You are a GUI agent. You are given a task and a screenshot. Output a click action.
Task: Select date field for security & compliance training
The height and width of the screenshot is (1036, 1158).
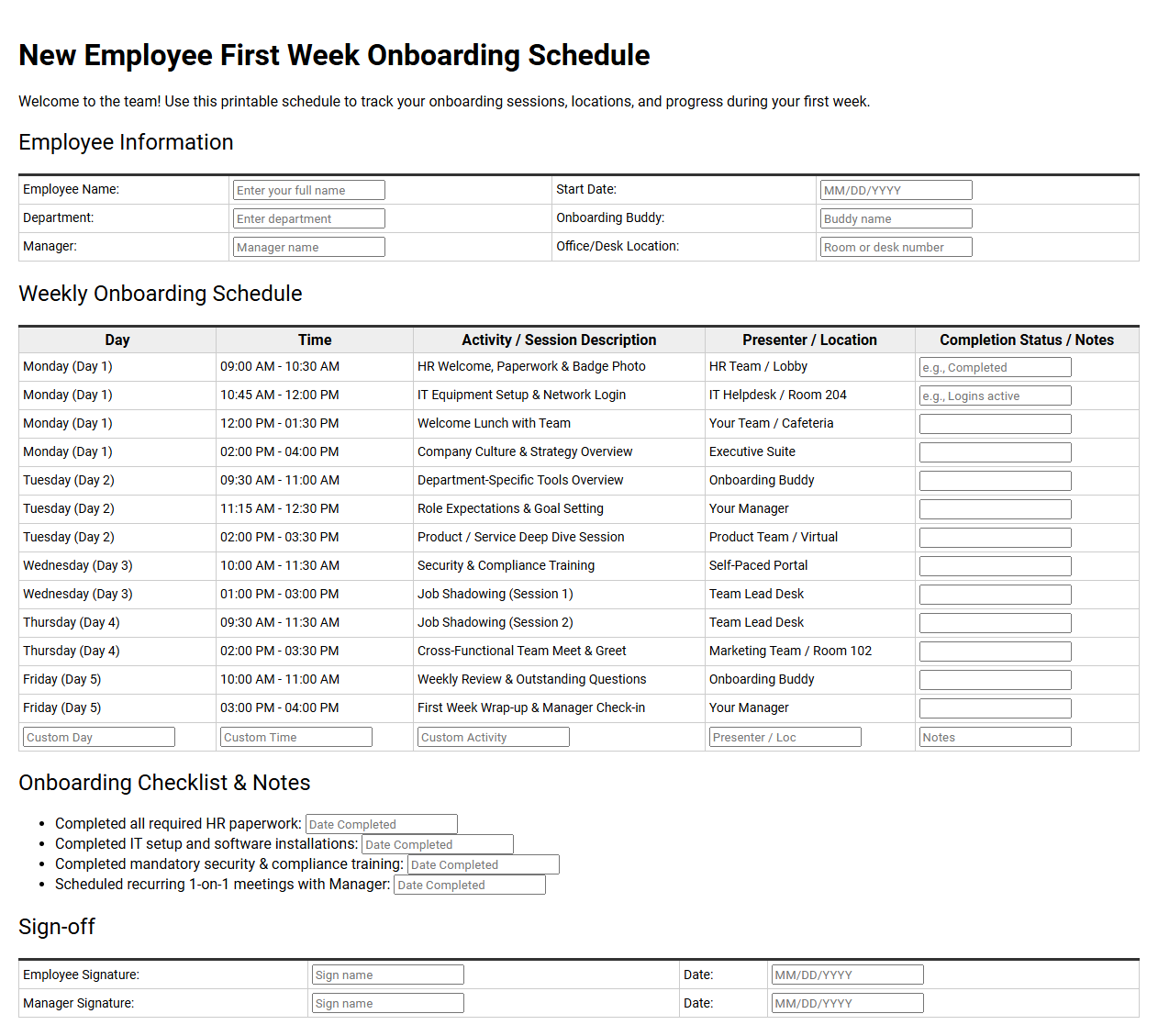[484, 864]
